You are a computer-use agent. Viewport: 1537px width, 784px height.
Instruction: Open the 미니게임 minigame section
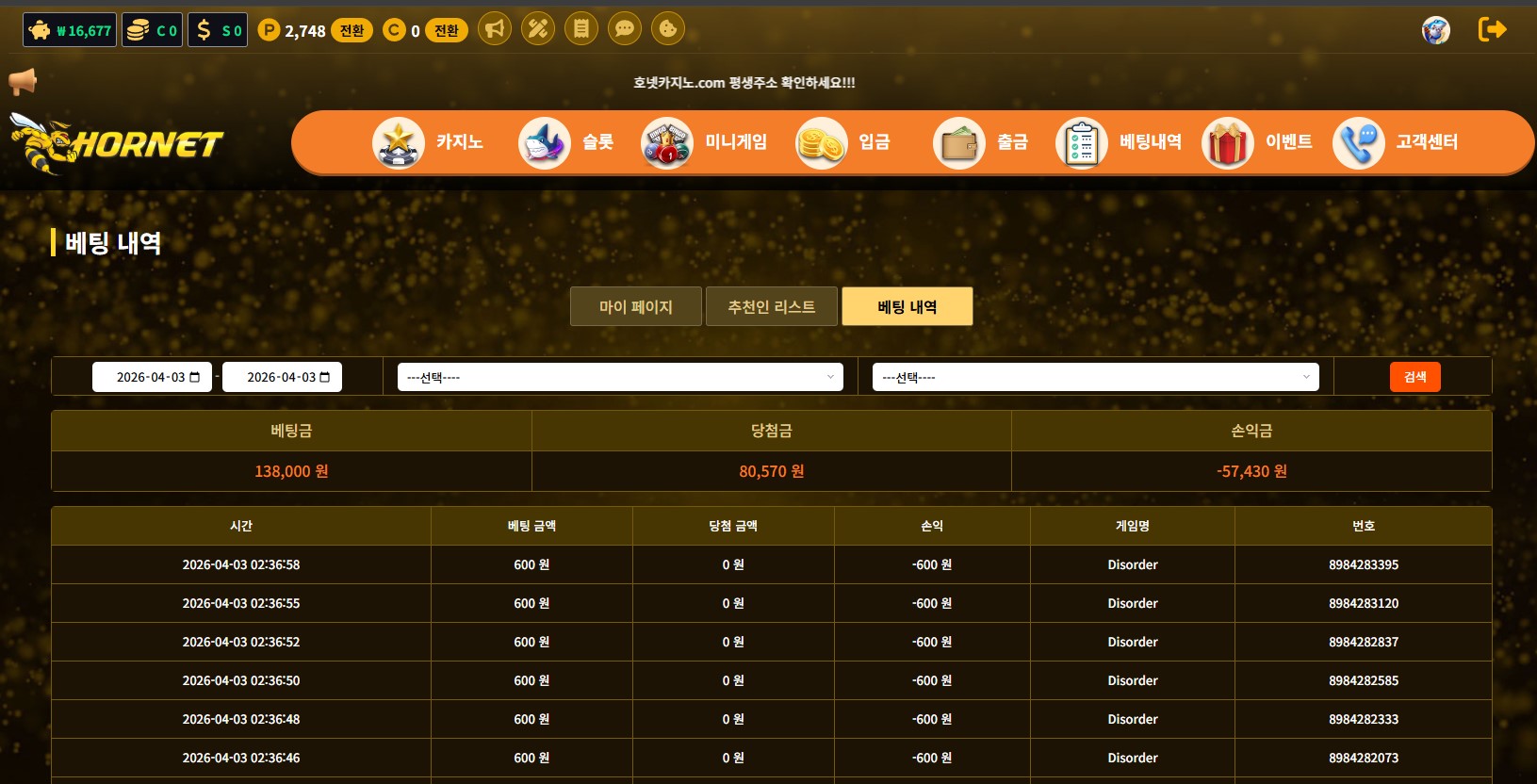click(x=704, y=142)
